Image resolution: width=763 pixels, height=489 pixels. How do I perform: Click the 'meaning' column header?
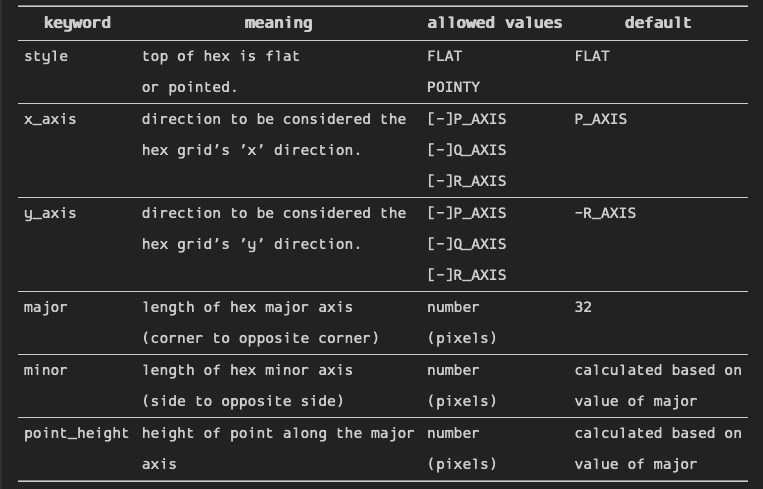(x=278, y=23)
